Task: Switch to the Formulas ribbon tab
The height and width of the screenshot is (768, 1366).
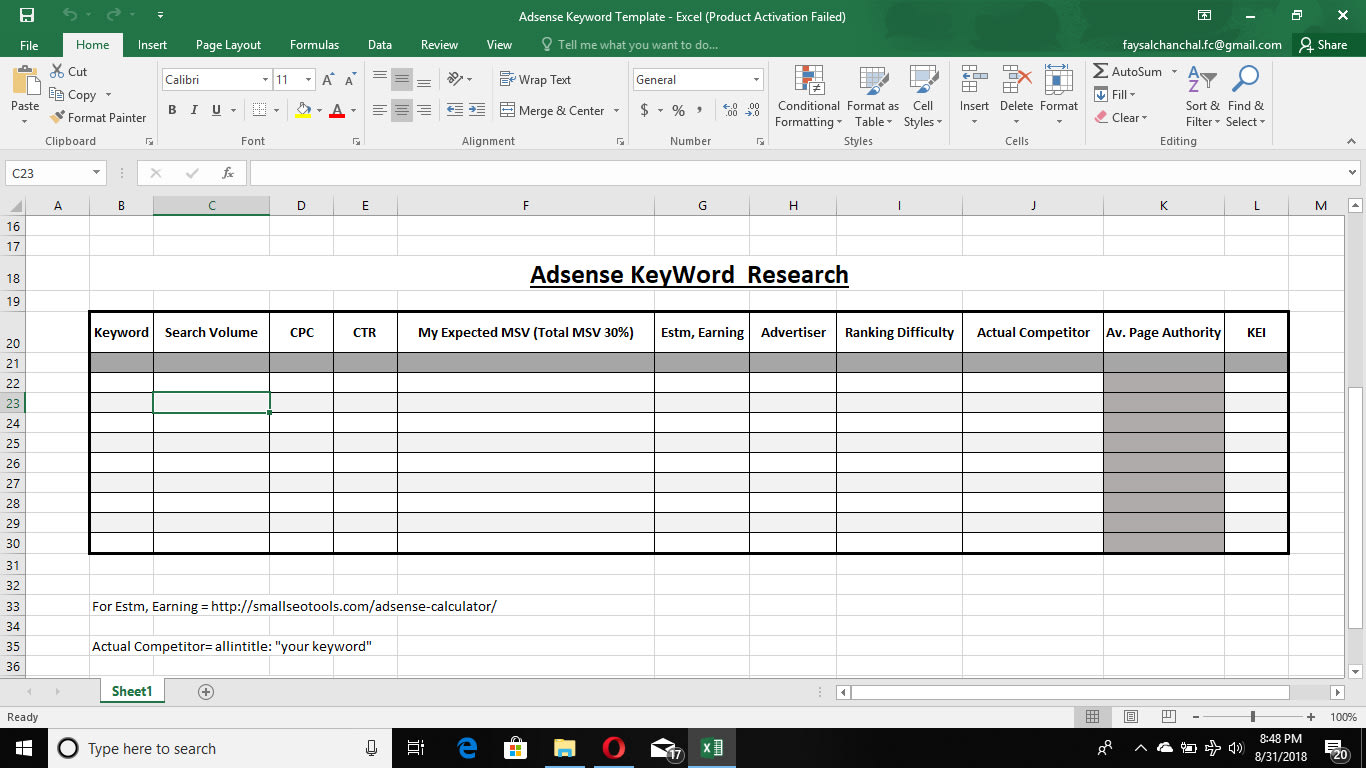Action: (x=314, y=44)
